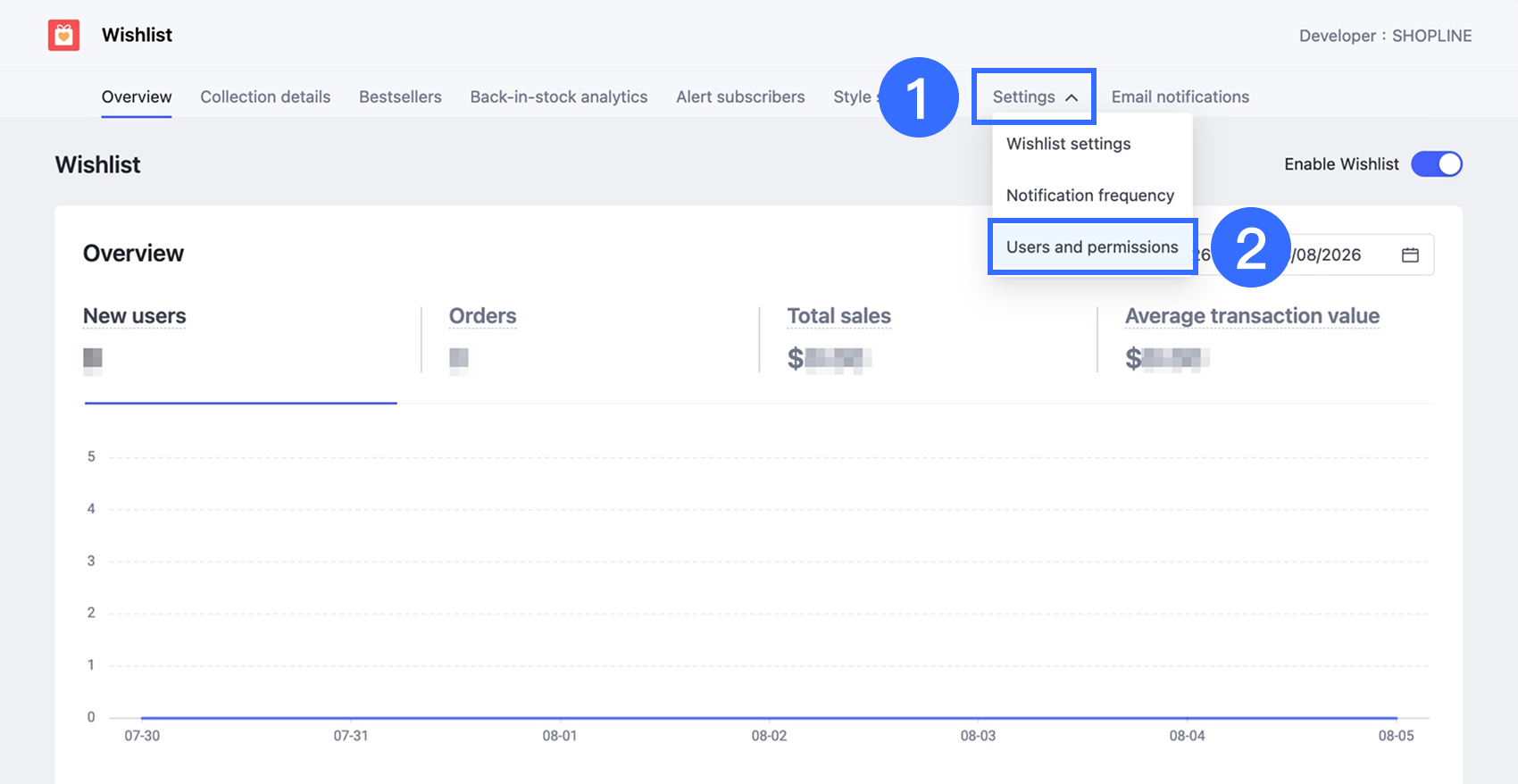Viewport: 1518px width, 784px height.
Task: Click the red Wishlist app logo icon
Action: [63, 35]
